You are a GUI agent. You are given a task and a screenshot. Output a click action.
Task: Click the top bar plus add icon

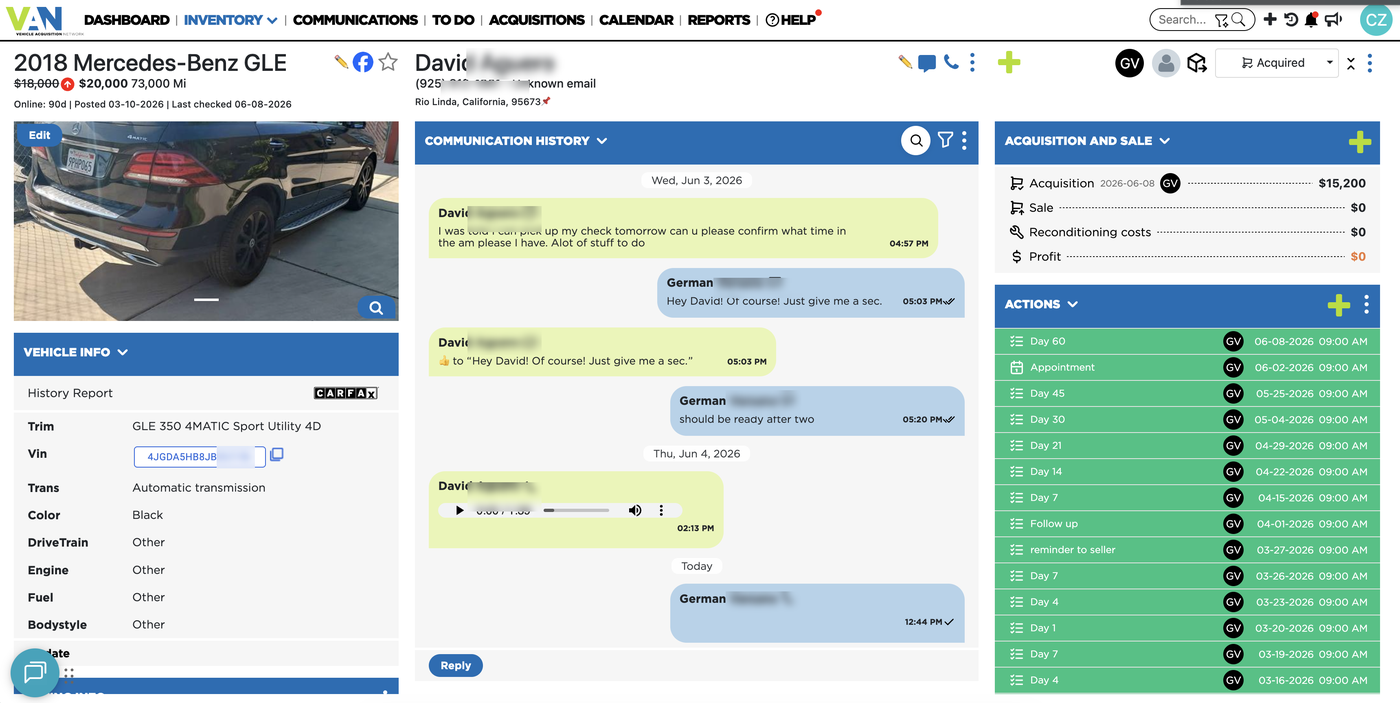[x=1270, y=19]
